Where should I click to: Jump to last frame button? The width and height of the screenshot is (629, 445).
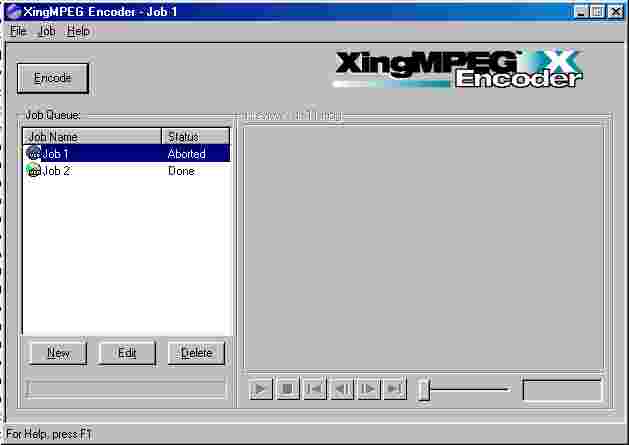pos(395,388)
